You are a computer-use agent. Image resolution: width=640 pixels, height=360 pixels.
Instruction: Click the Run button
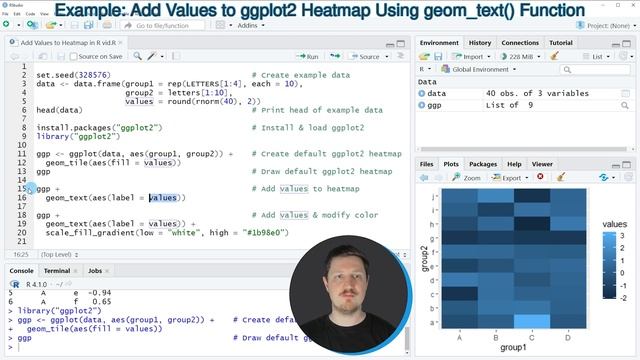[308, 56]
